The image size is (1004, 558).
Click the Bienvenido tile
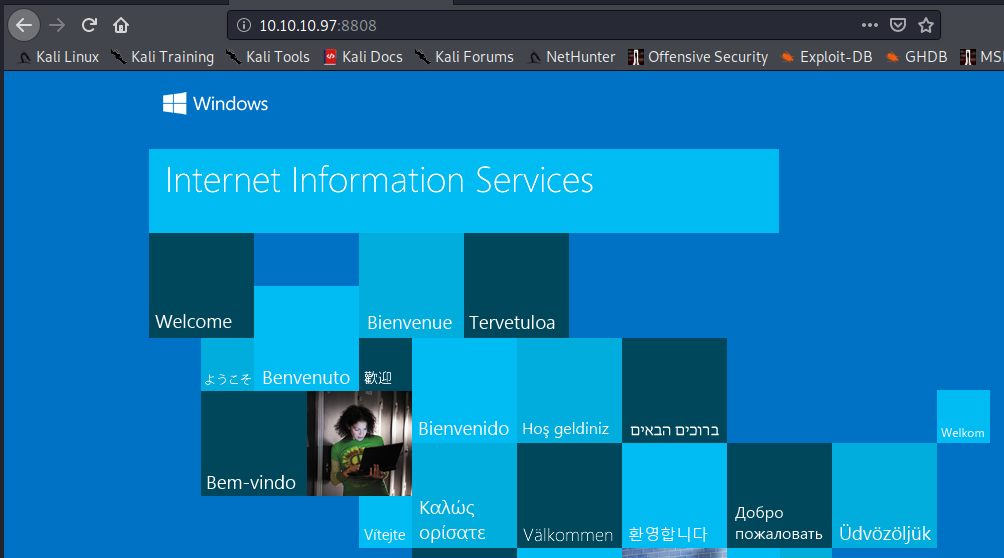tap(464, 390)
